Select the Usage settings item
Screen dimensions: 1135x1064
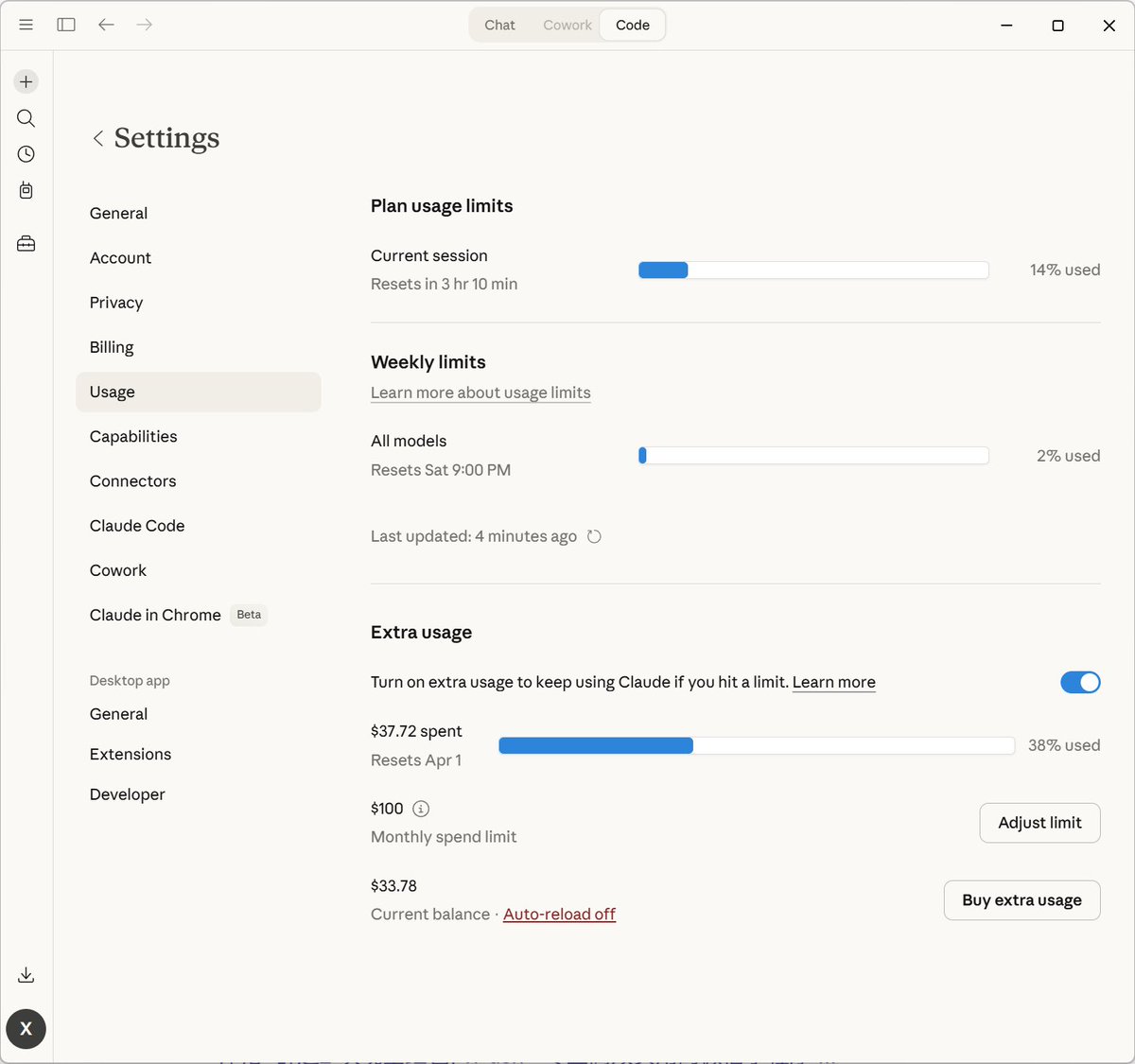pos(199,392)
